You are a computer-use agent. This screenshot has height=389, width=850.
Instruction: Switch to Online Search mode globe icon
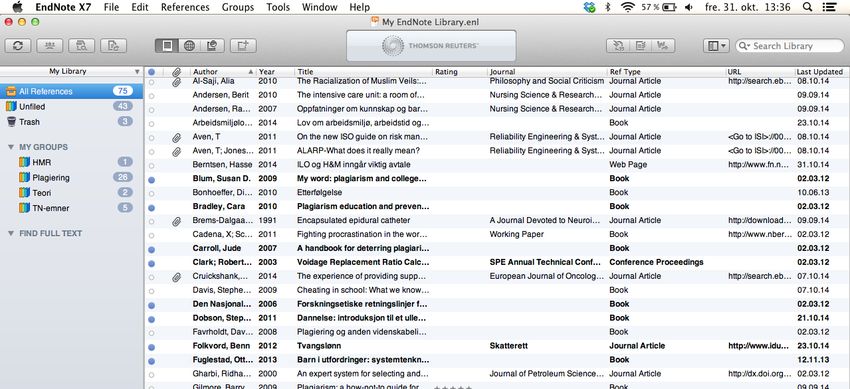coord(189,46)
